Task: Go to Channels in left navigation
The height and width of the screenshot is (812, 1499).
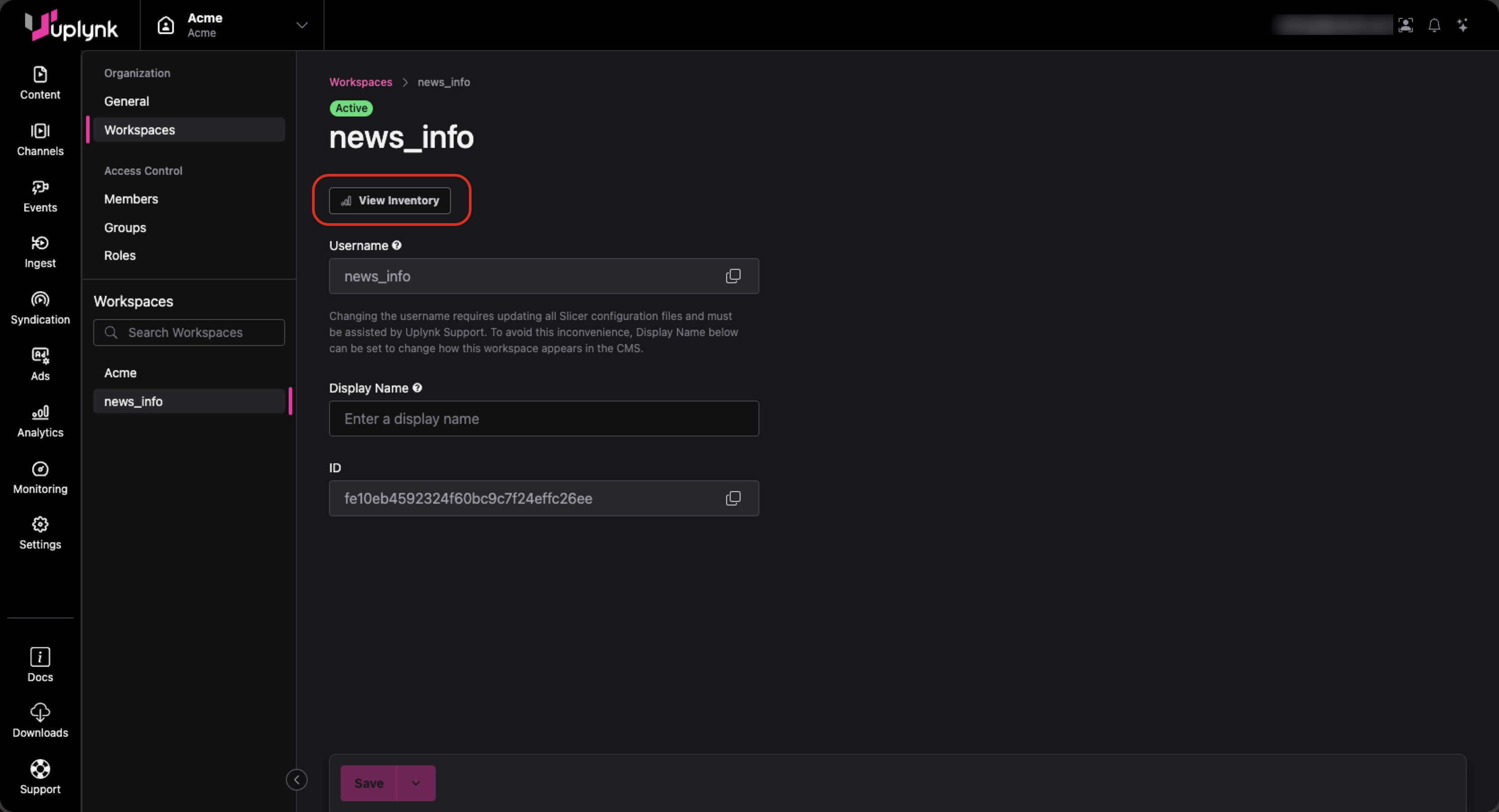Action: pos(40,139)
